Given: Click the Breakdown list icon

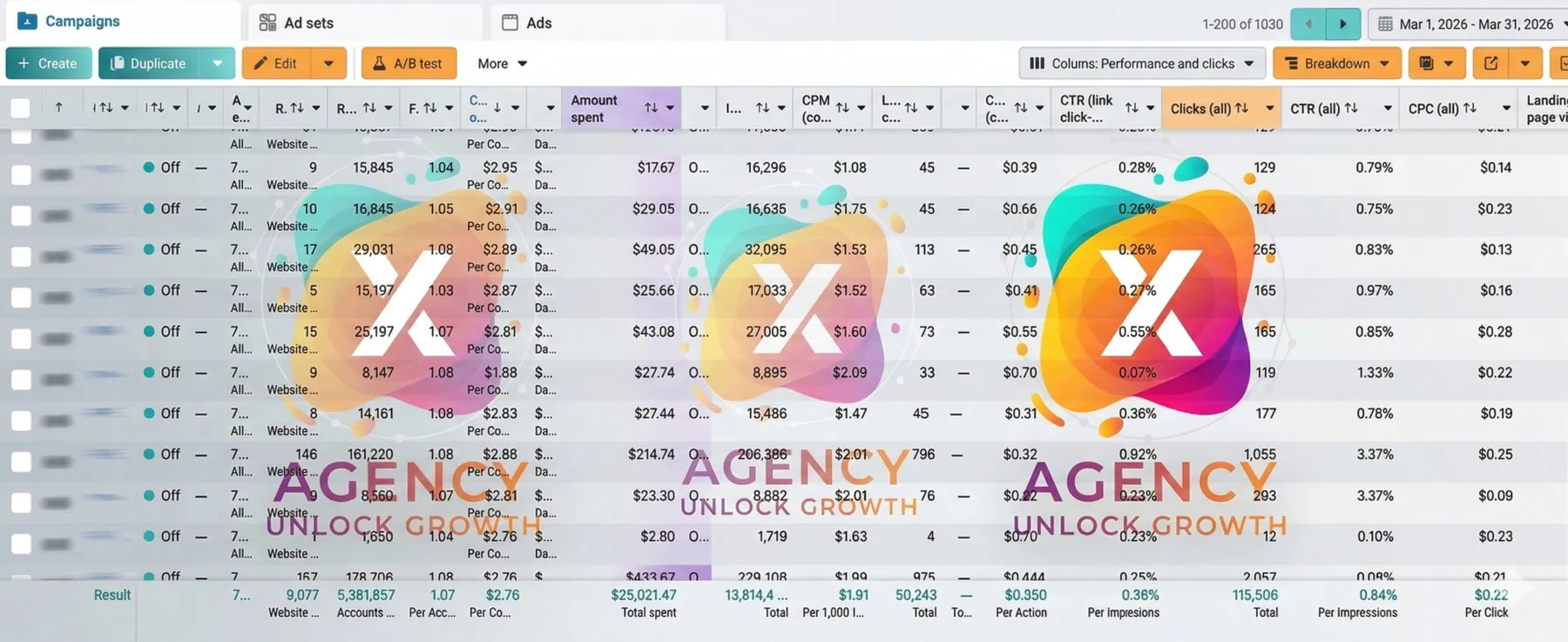Looking at the screenshot, I should (x=1291, y=64).
